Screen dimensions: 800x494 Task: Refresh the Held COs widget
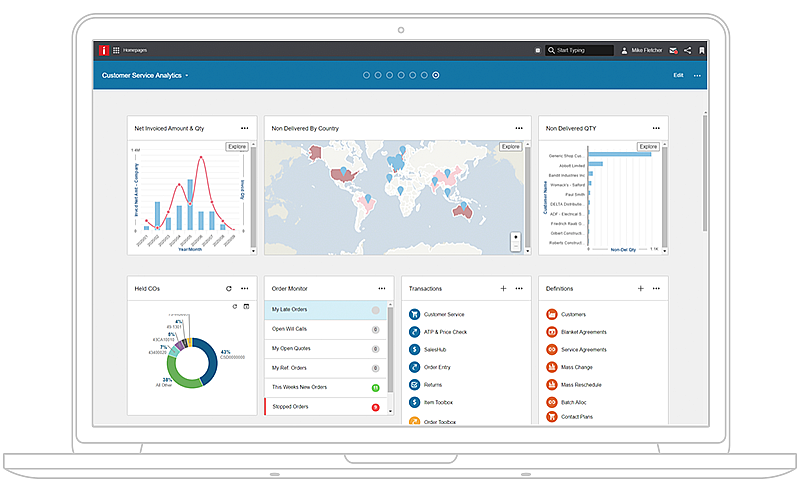228,288
